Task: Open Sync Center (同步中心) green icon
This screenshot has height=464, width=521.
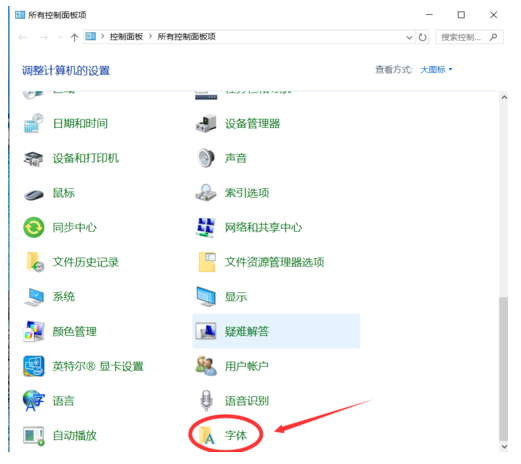Action: tap(34, 227)
